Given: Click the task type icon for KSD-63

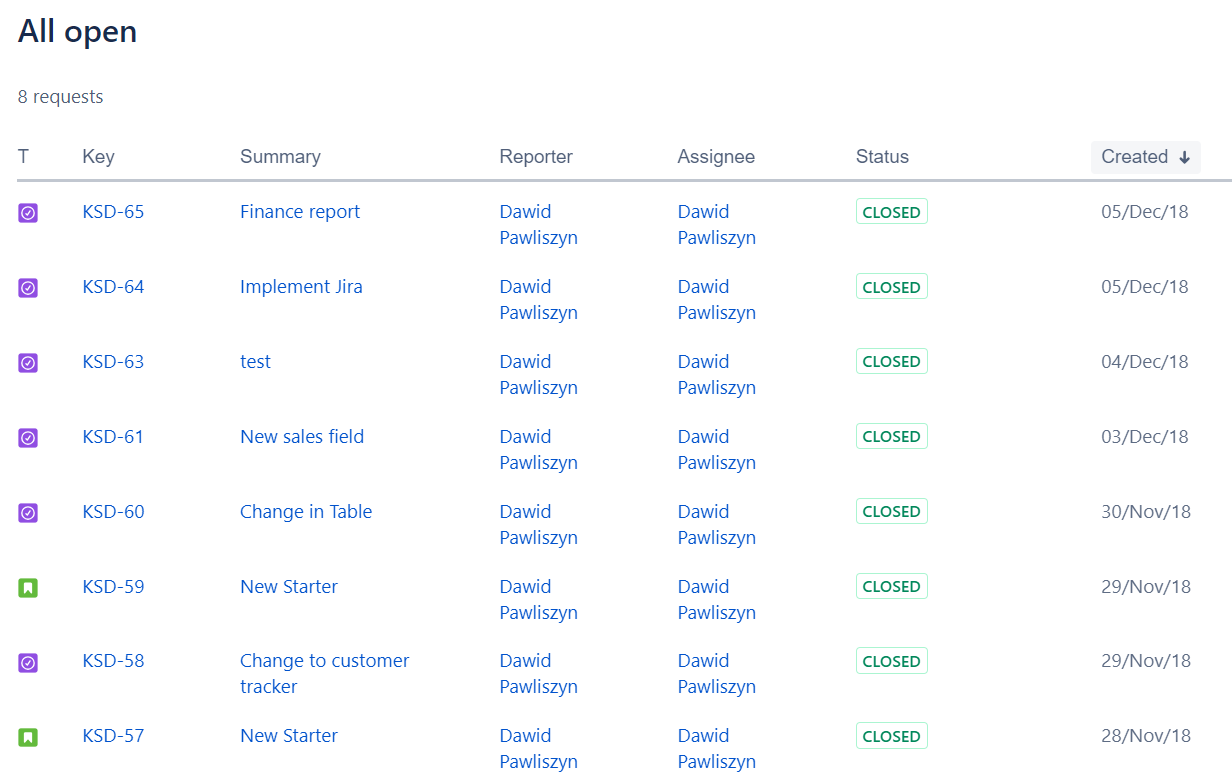Looking at the screenshot, I should 28,362.
